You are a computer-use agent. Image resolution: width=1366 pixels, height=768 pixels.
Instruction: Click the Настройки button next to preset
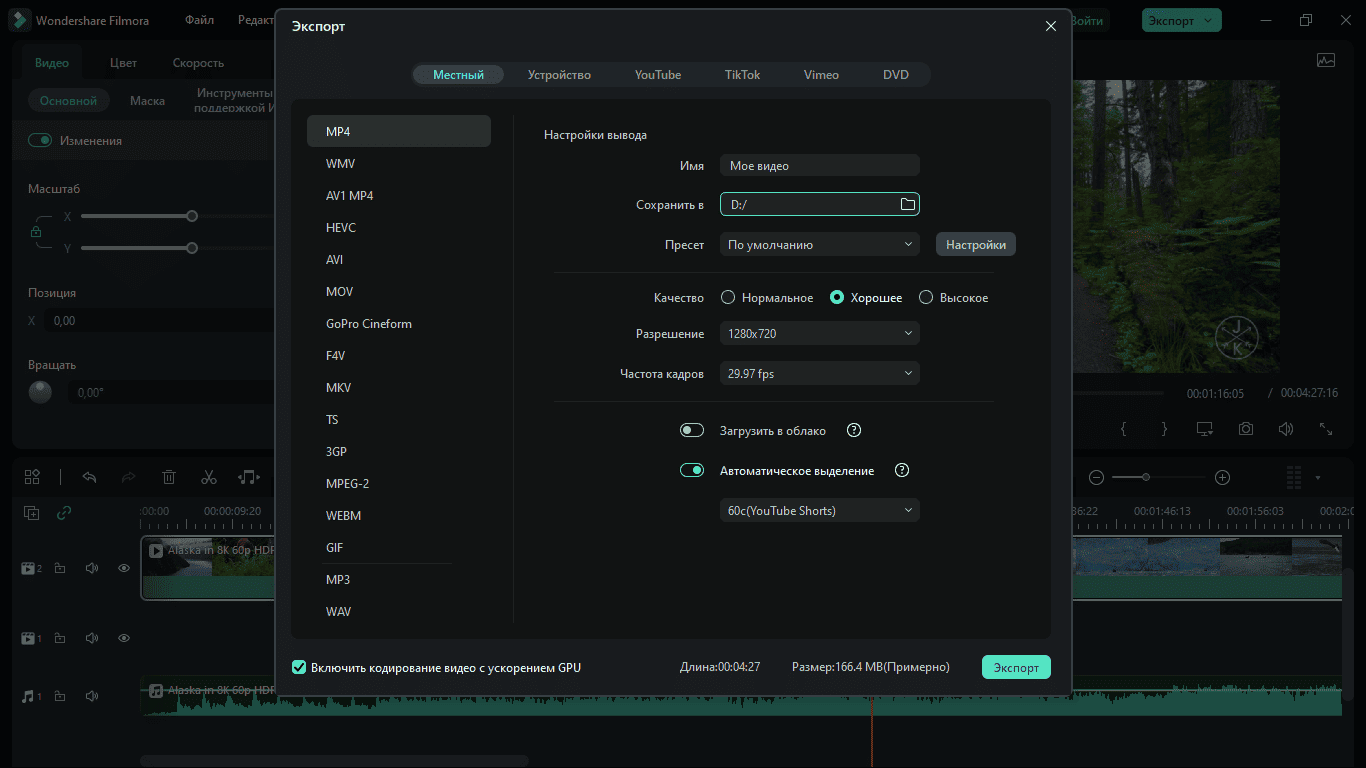click(976, 245)
